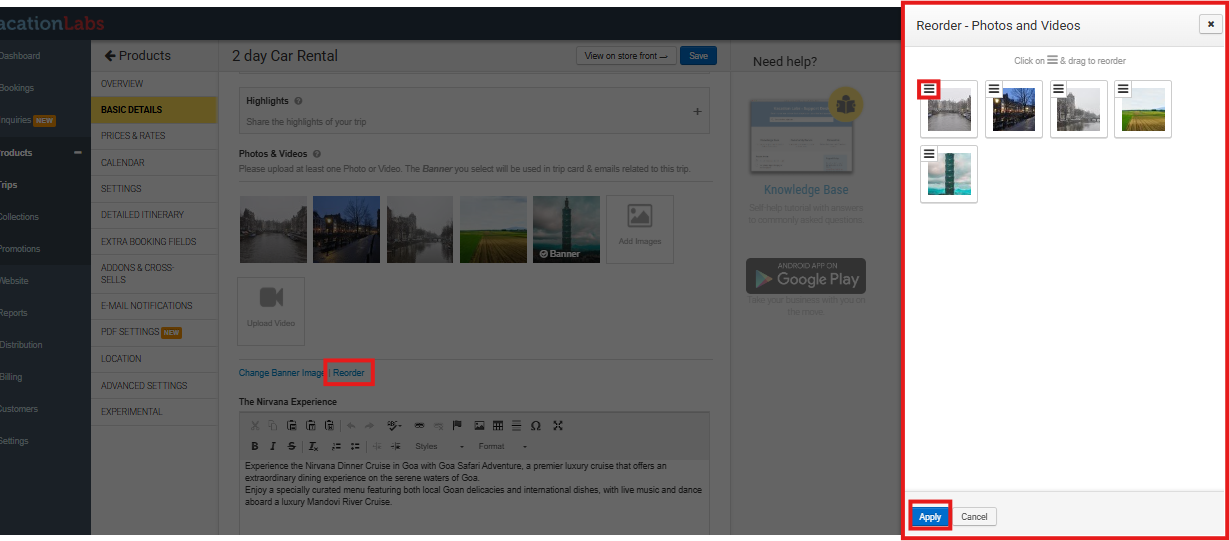Open the Prices & Rates tab
The height and width of the screenshot is (541, 1229).
pos(133,136)
